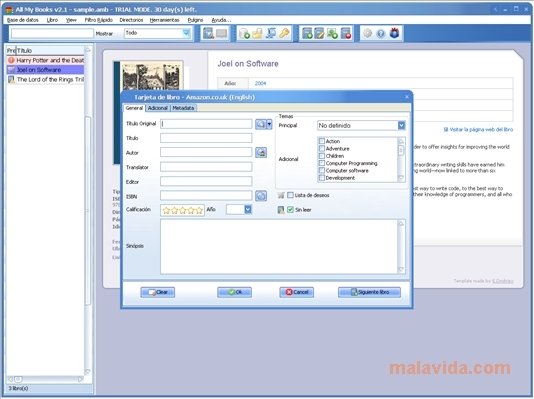This screenshot has height=399, width=534.
Task: Open the Plugins menu
Action: pos(195,20)
